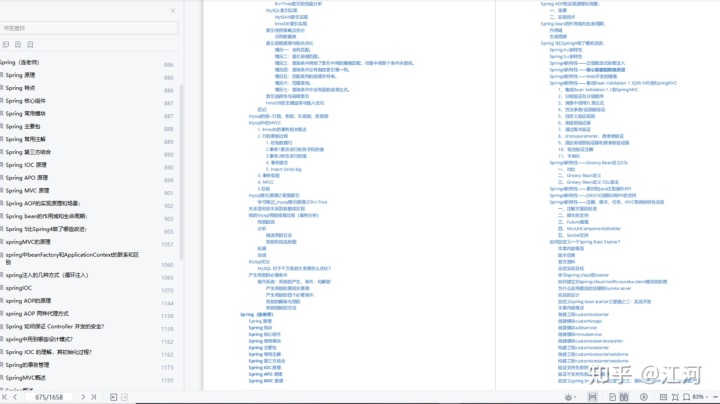Viewport: 720px width, 404px height.
Task: Click the 5. Insert Undo log contents link
Action: point(283,169)
